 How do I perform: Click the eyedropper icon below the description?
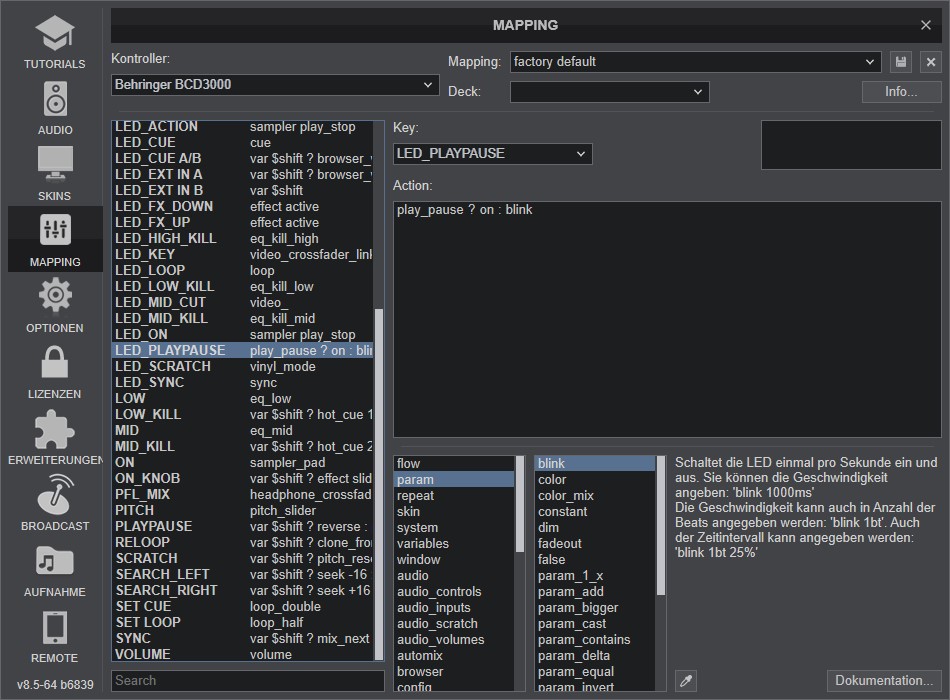click(686, 681)
